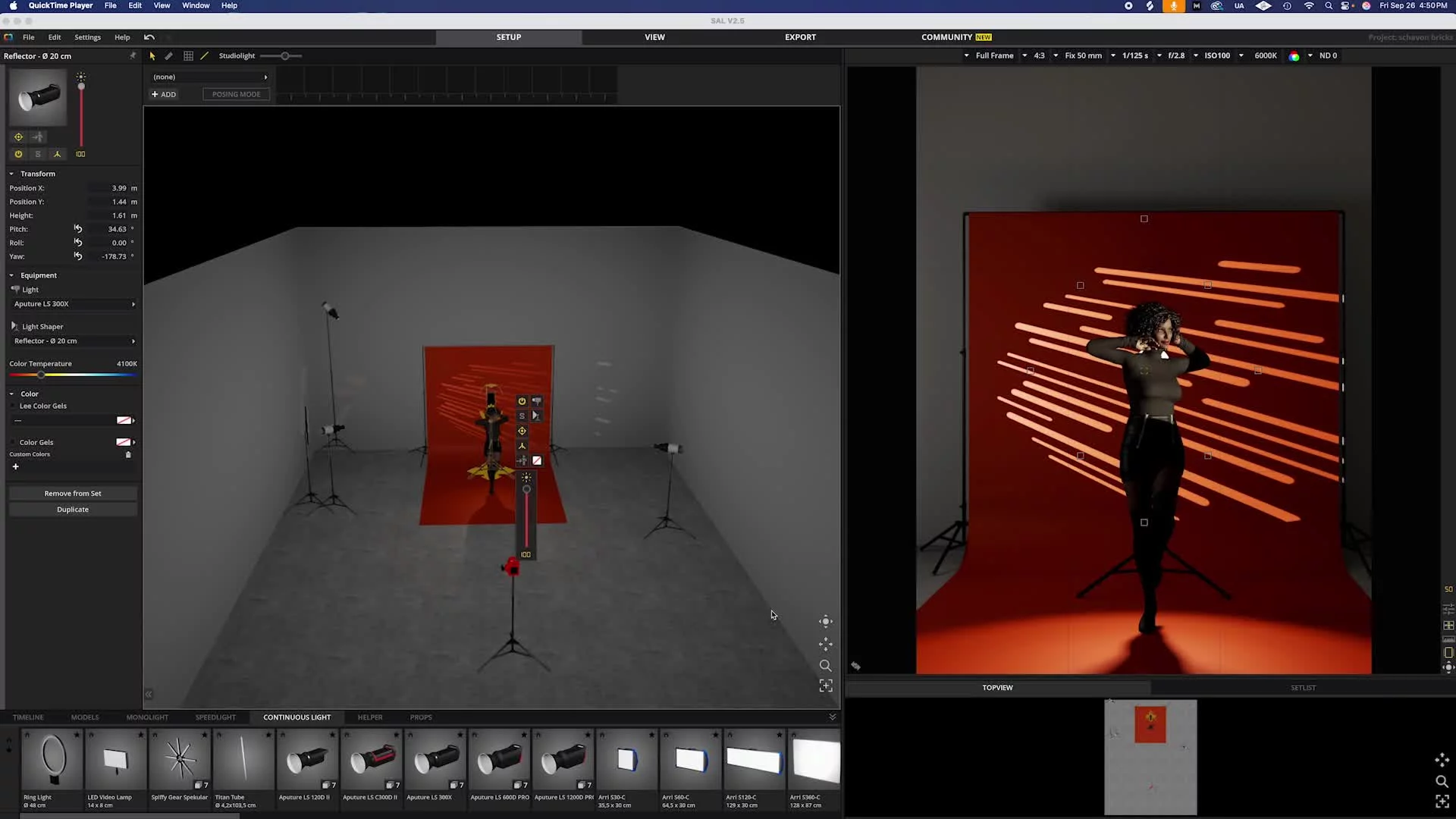Click the tripod stand icon in left panel
The height and width of the screenshot is (819, 1456).
pos(57,154)
